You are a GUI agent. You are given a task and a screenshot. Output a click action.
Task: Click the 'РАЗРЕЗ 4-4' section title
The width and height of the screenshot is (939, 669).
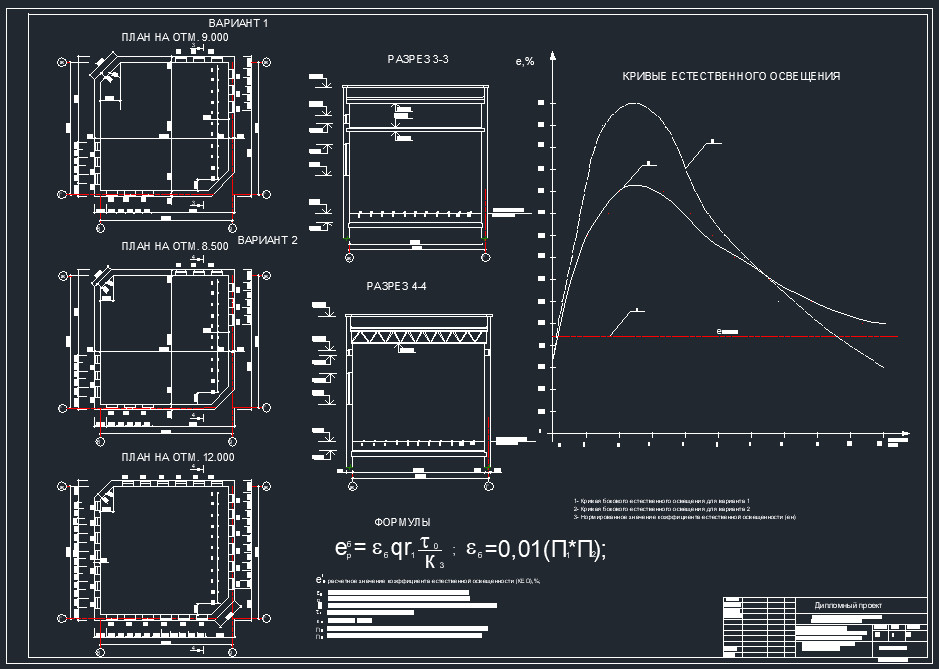[x=397, y=287]
